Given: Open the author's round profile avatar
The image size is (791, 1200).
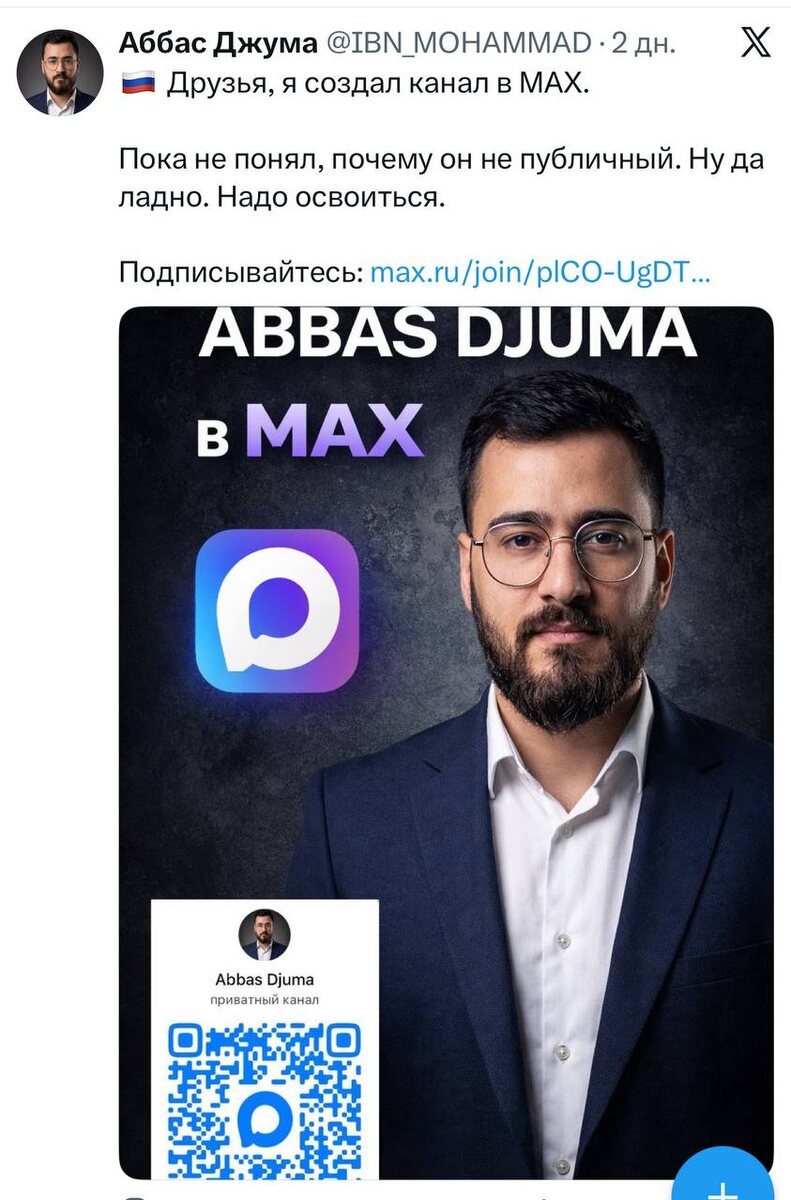Looking at the screenshot, I should tap(61, 72).
